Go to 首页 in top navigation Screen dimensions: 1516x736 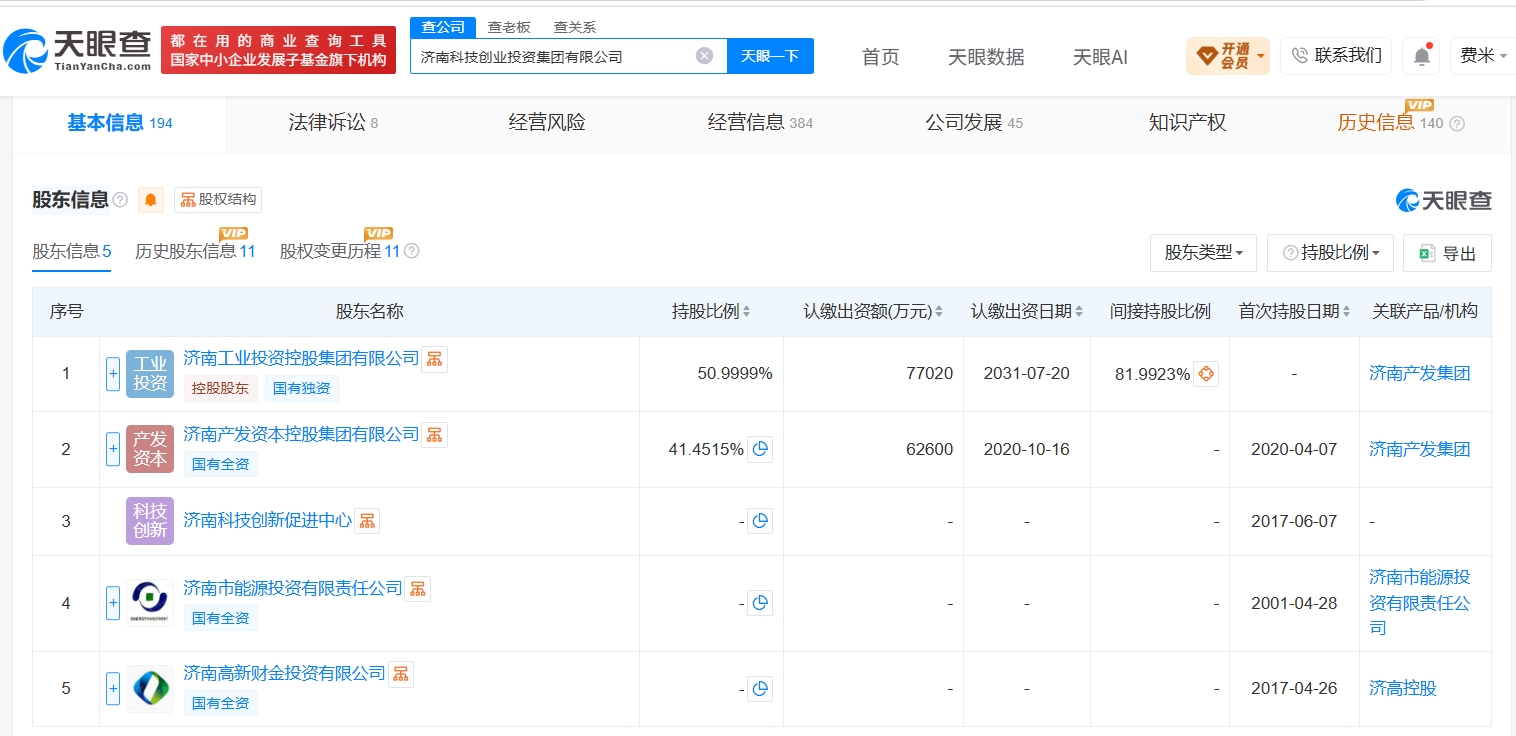[881, 57]
